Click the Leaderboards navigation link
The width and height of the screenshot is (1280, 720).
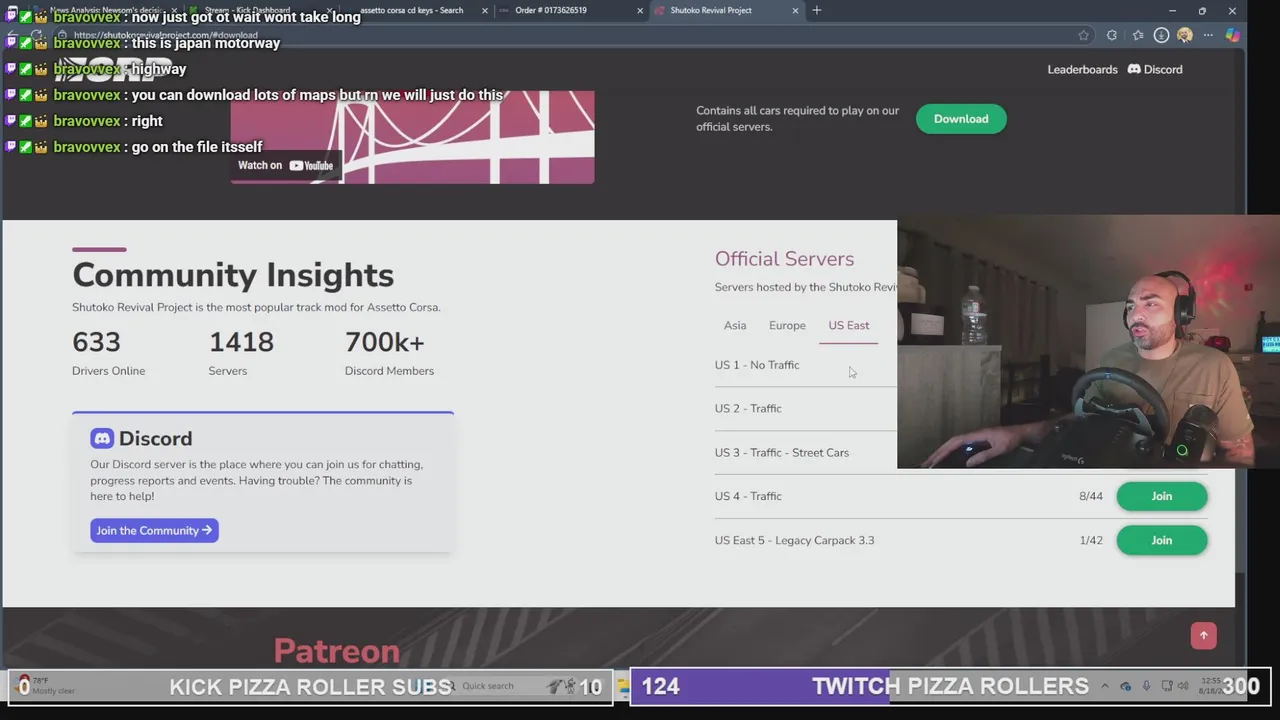click(1082, 69)
